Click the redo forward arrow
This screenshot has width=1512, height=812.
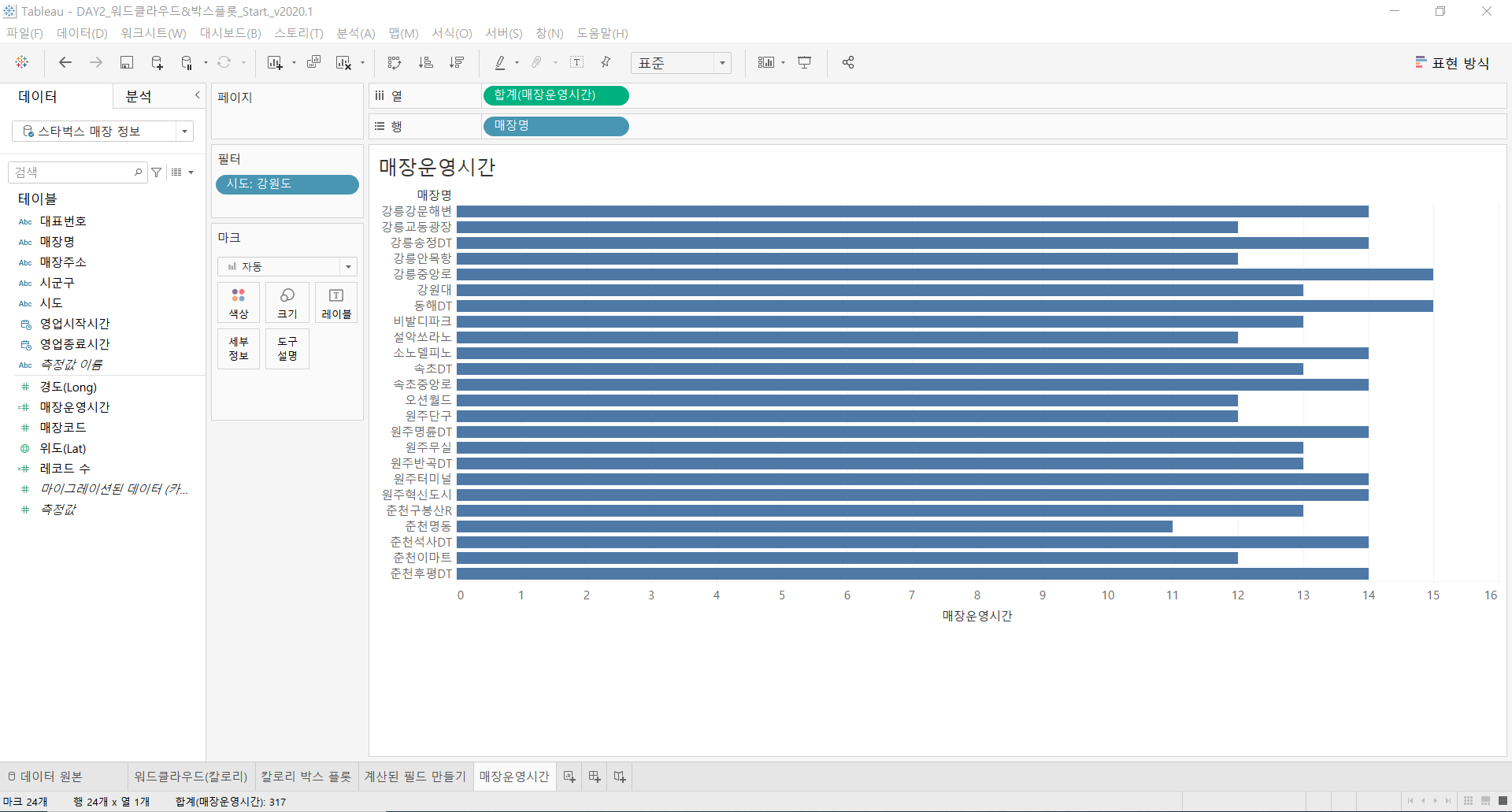pyautogui.click(x=96, y=62)
